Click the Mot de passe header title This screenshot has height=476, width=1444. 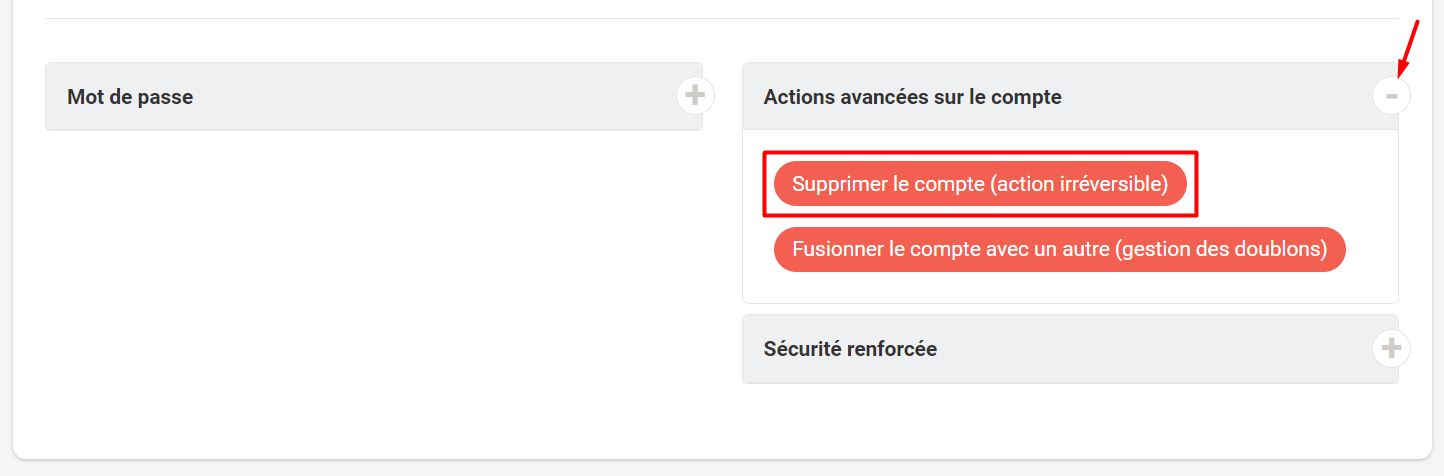(x=130, y=97)
